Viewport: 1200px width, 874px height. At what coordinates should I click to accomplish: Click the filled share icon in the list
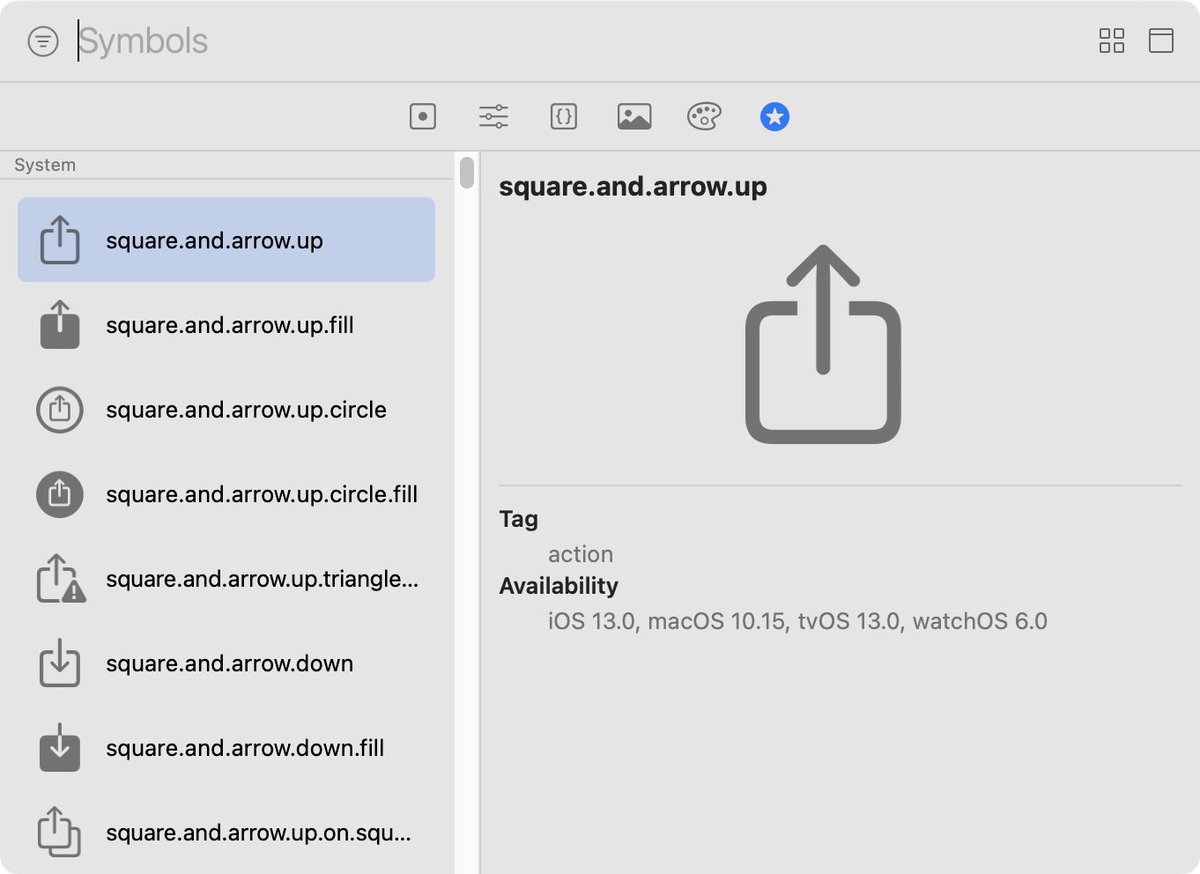pyautogui.click(x=59, y=325)
